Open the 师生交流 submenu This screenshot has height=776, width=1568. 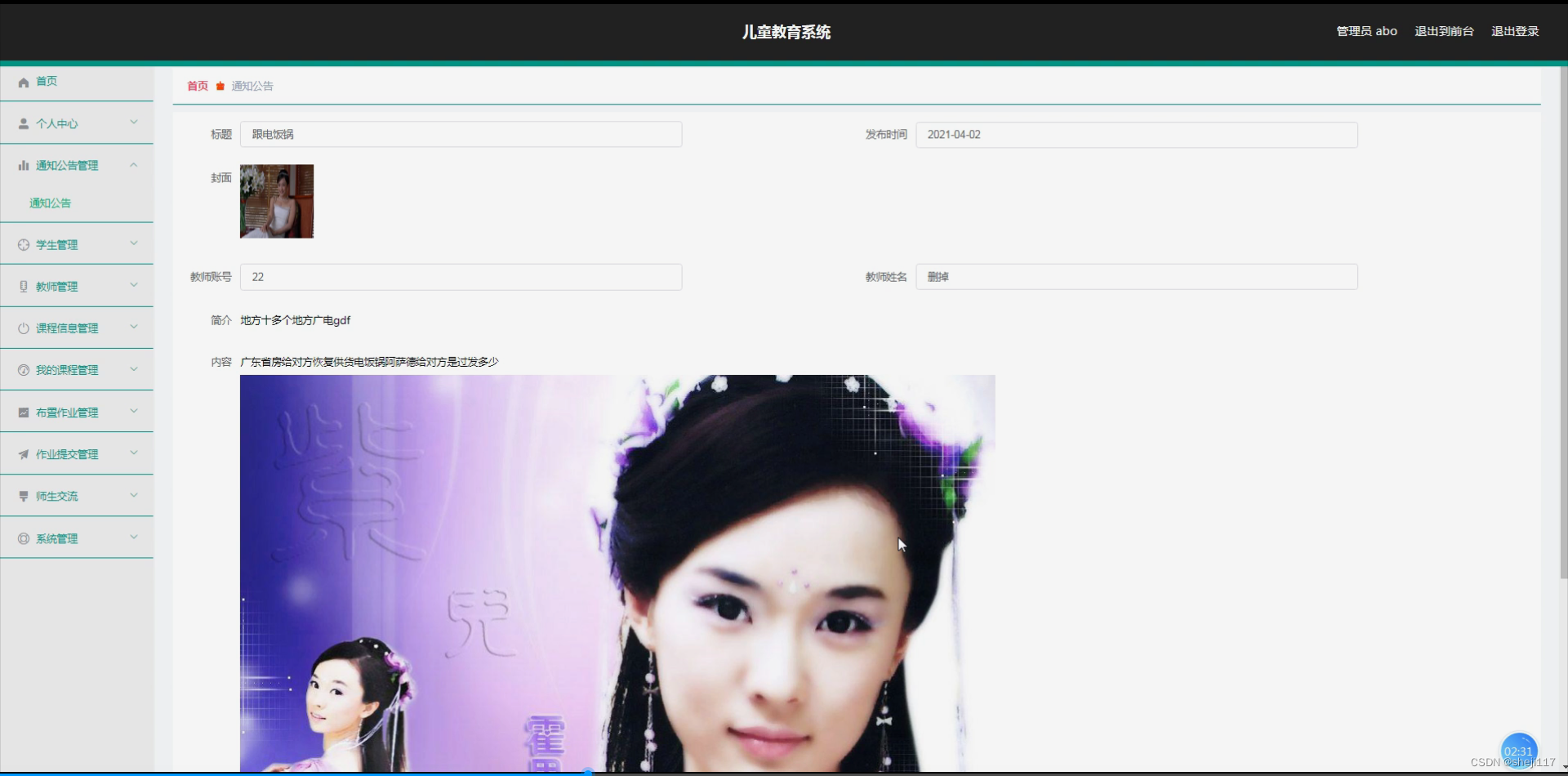click(x=133, y=496)
